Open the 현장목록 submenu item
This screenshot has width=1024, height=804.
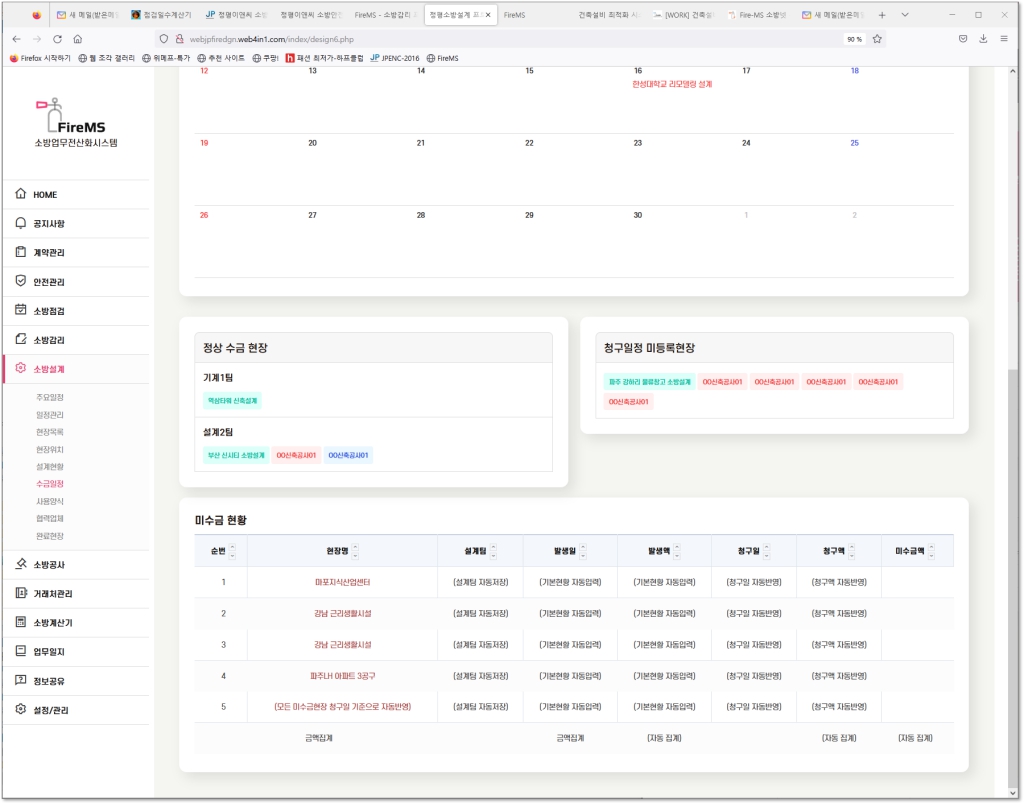point(50,432)
